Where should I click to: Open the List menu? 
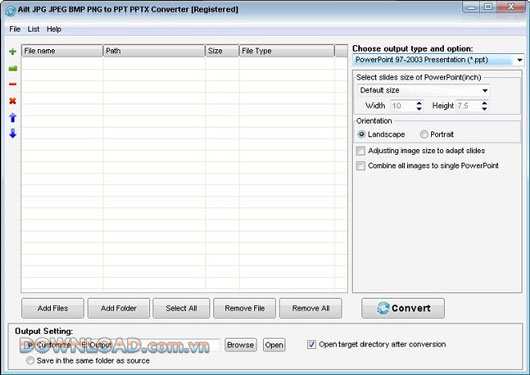pyautogui.click(x=33, y=29)
